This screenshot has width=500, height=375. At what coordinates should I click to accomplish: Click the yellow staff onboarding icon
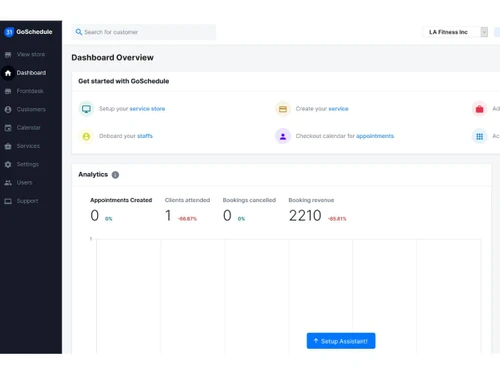(86, 136)
